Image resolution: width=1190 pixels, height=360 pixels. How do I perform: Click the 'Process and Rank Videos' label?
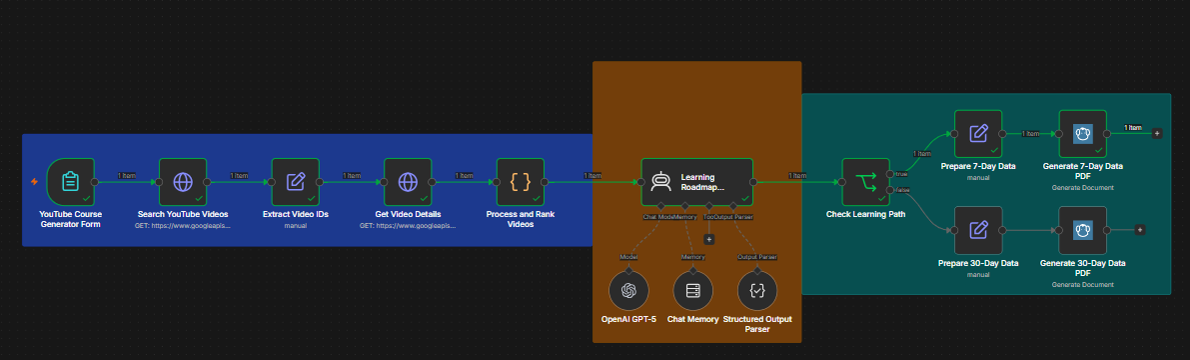pos(520,219)
